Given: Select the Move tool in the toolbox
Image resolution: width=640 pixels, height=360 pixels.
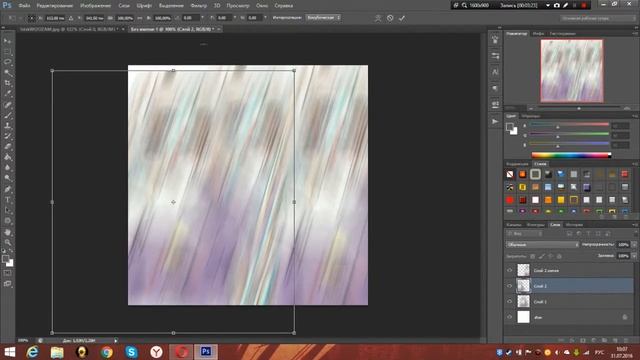Looking at the screenshot, I should click(x=7, y=41).
